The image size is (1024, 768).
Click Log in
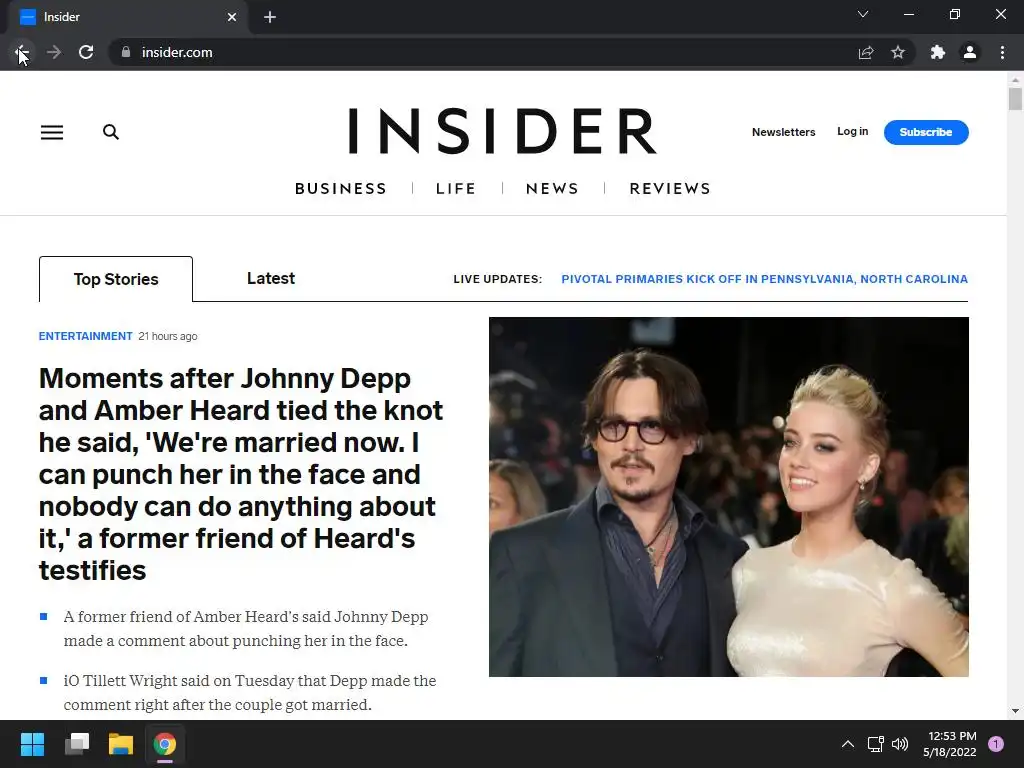(x=852, y=131)
